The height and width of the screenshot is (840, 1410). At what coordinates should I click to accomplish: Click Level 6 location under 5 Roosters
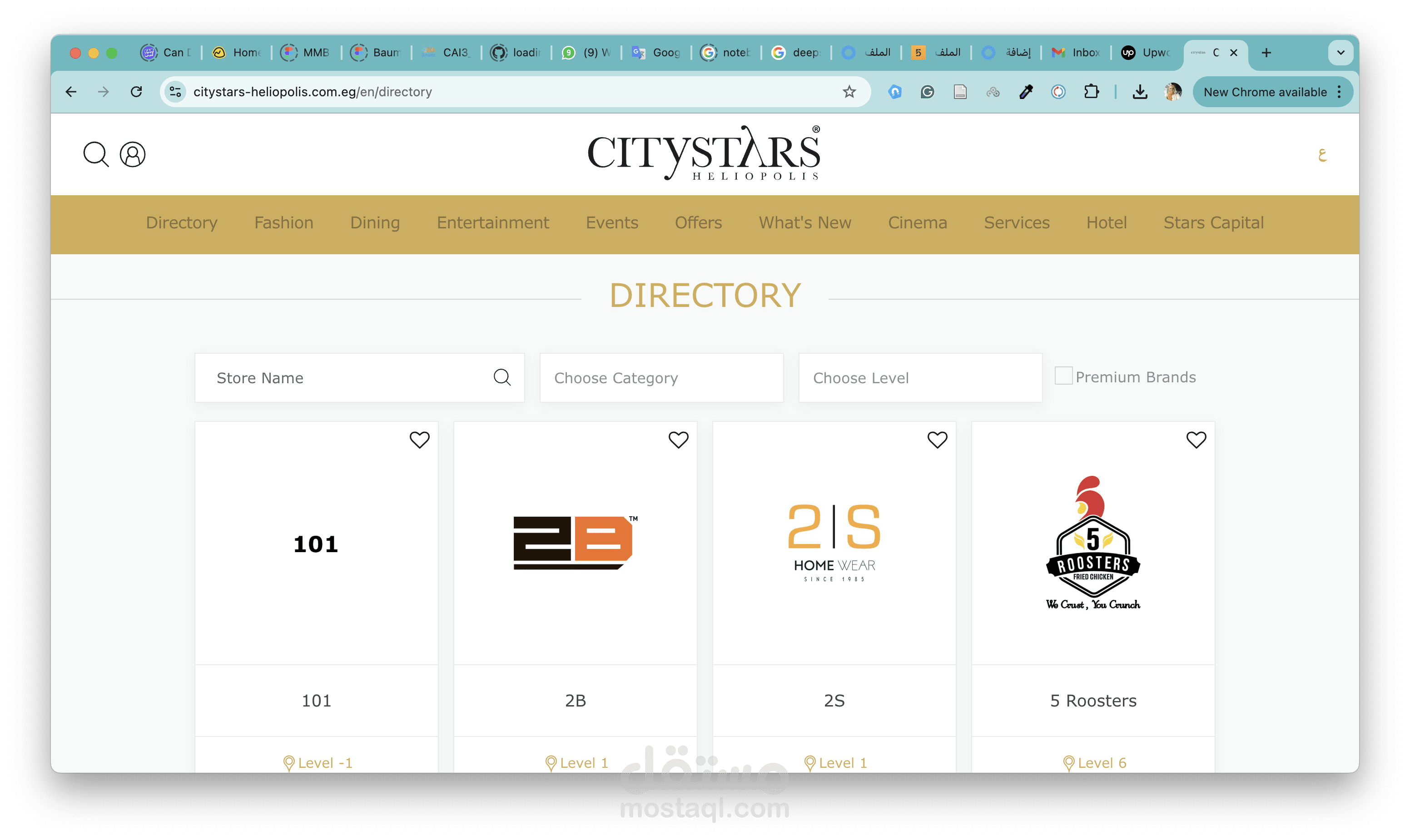coord(1094,762)
